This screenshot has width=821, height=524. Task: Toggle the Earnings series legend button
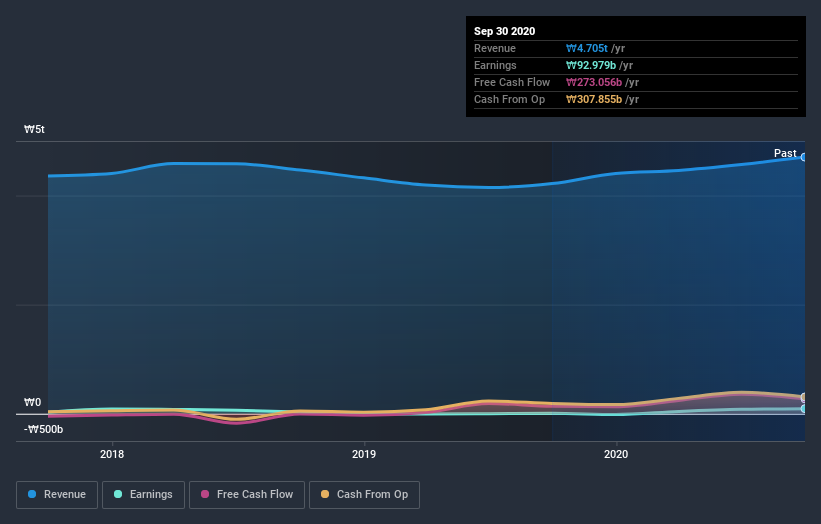point(143,495)
